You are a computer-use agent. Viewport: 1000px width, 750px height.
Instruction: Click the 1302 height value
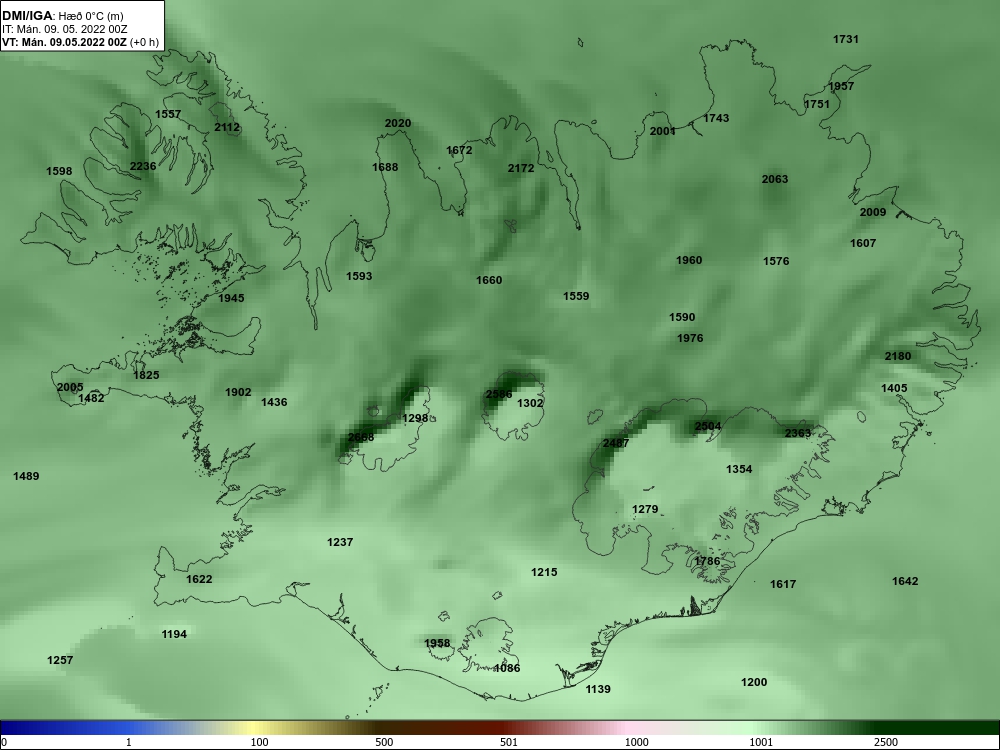(x=530, y=403)
